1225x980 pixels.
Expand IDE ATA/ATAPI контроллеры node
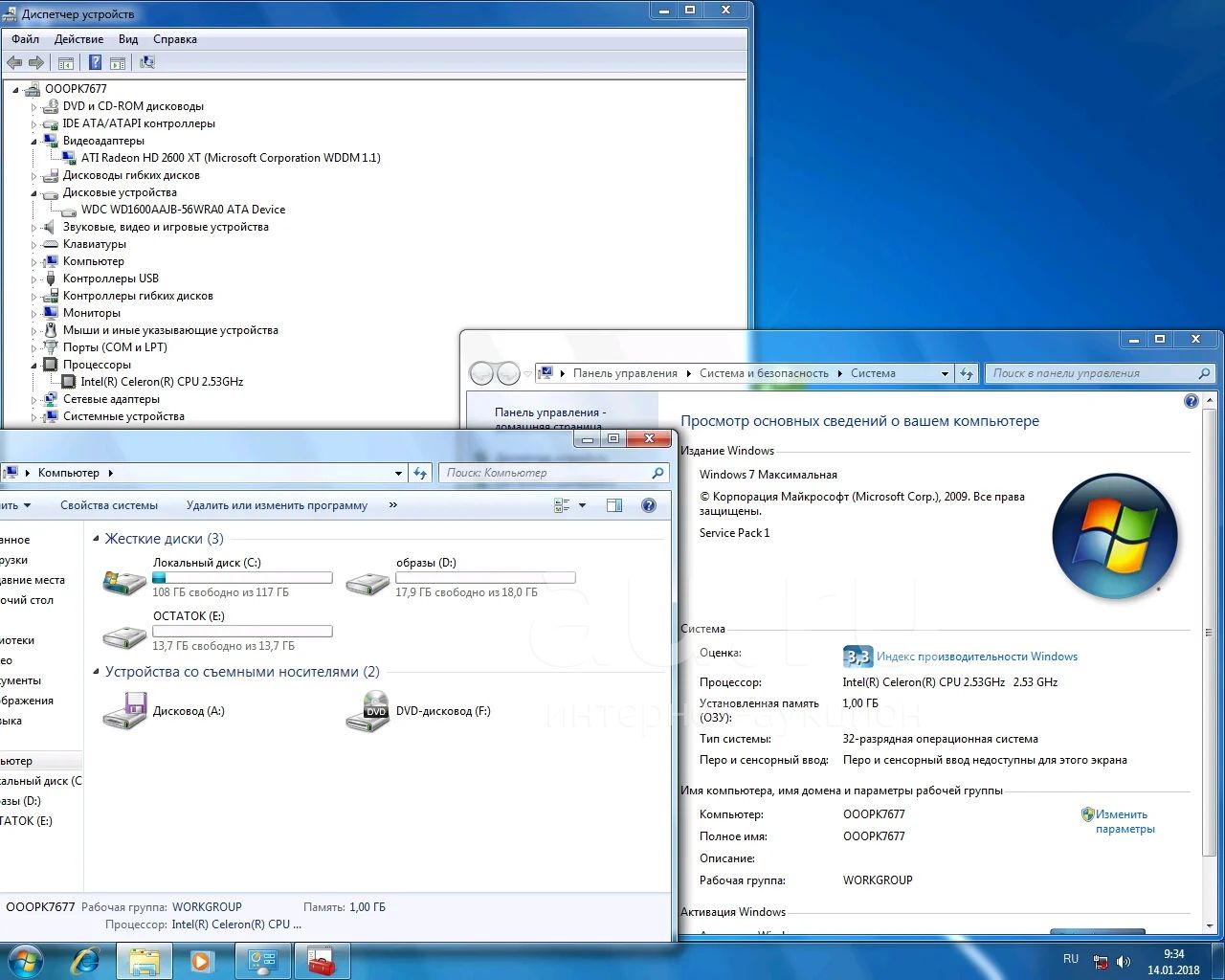click(33, 124)
